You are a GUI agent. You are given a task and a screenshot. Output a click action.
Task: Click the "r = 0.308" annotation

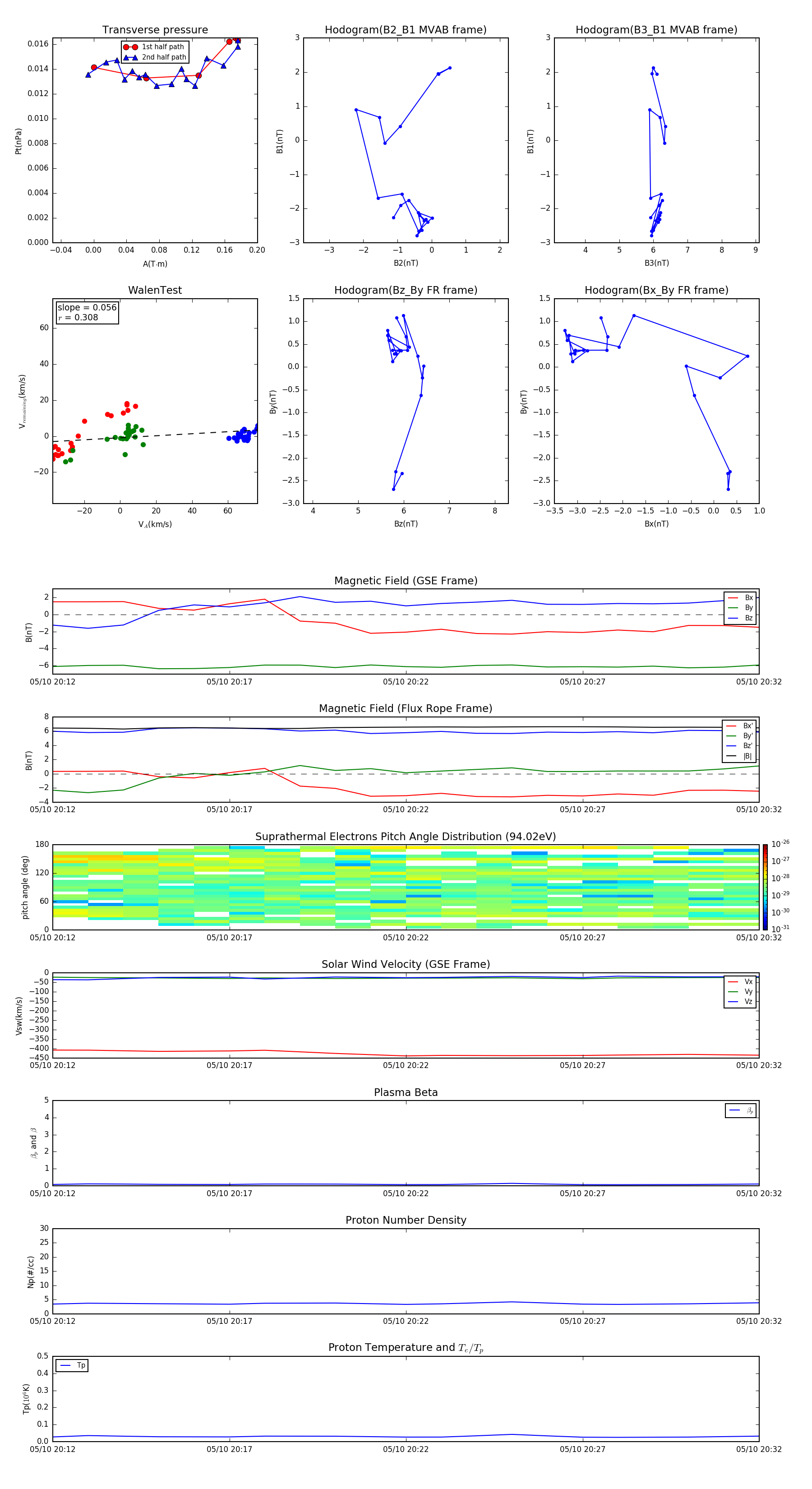click(x=78, y=317)
